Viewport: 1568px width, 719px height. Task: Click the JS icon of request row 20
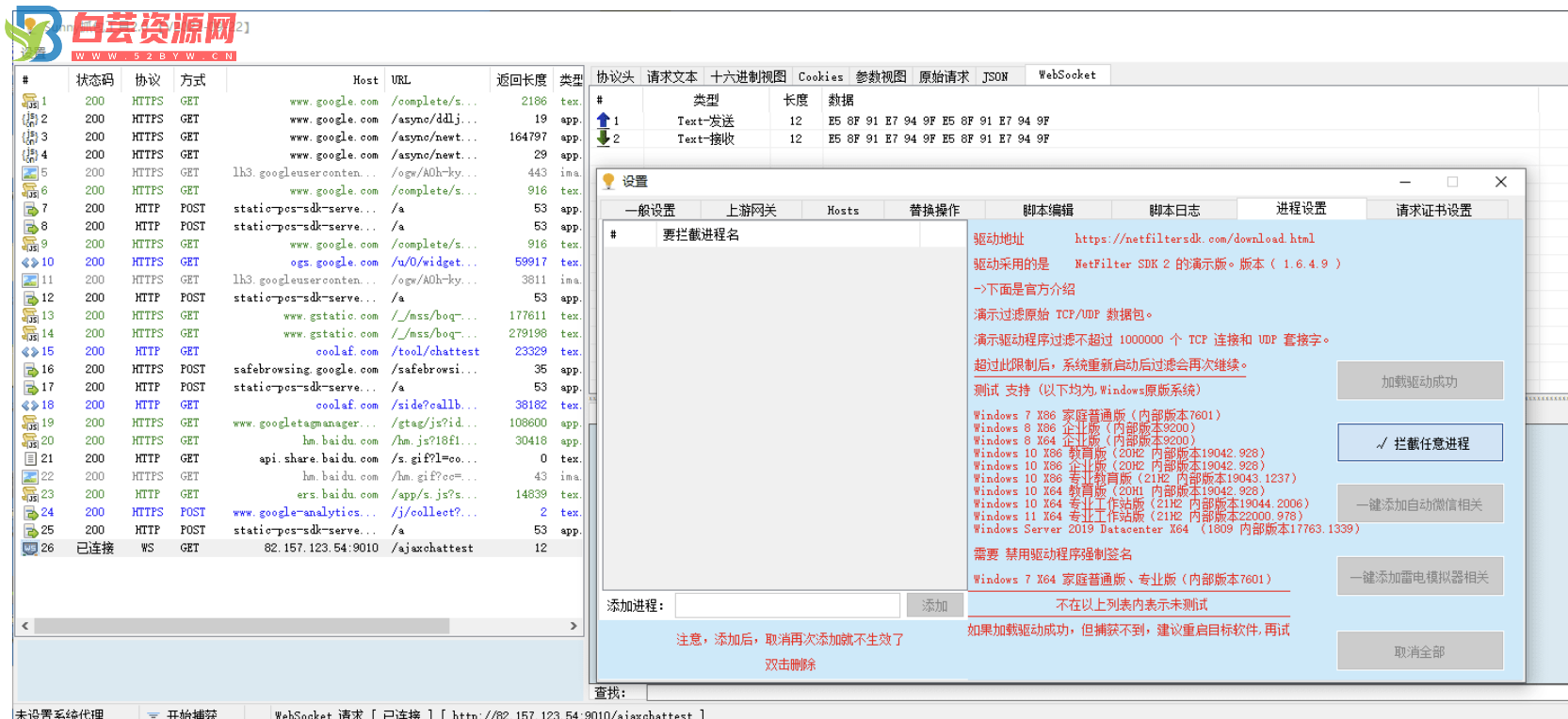click(x=30, y=441)
